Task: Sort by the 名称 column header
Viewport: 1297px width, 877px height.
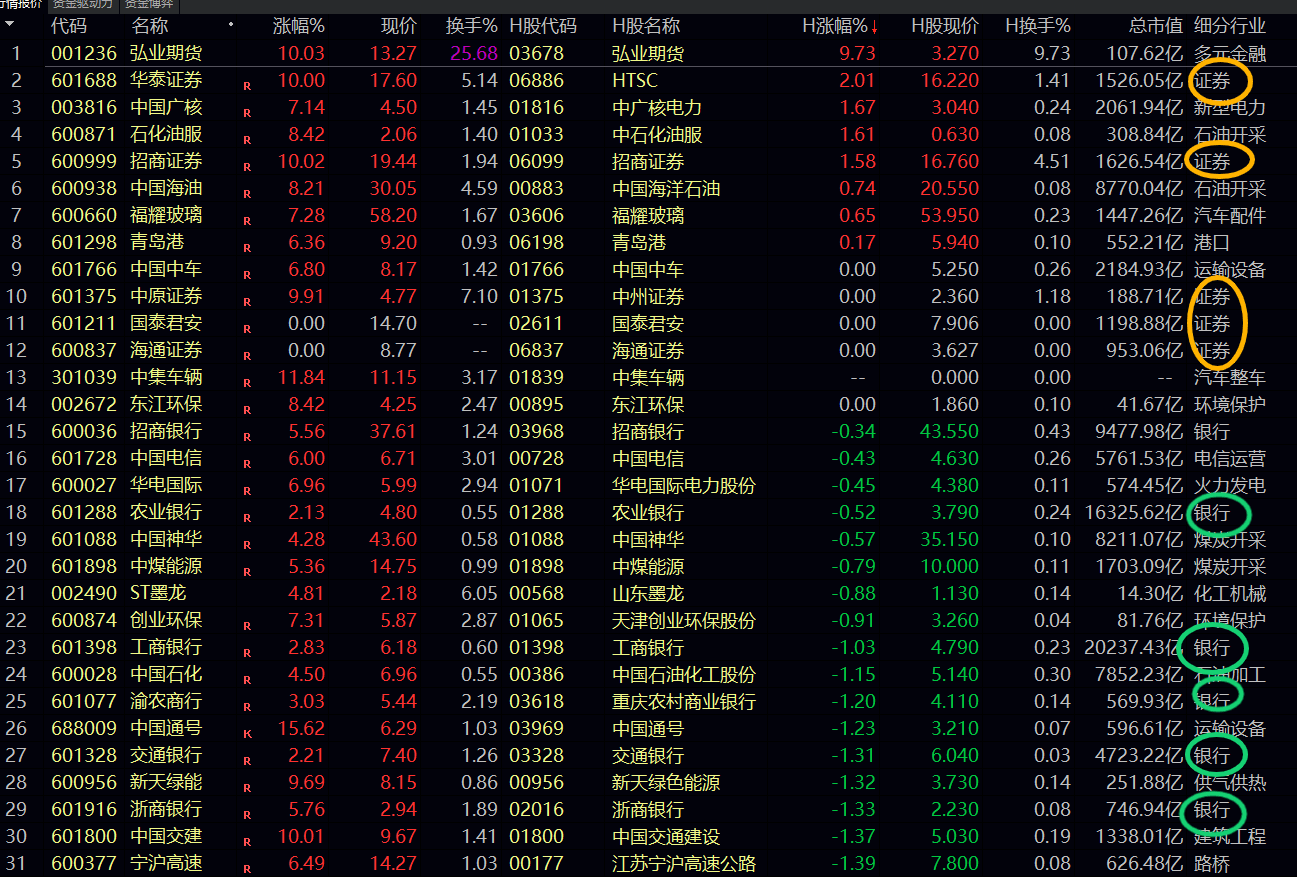Action: point(149,26)
